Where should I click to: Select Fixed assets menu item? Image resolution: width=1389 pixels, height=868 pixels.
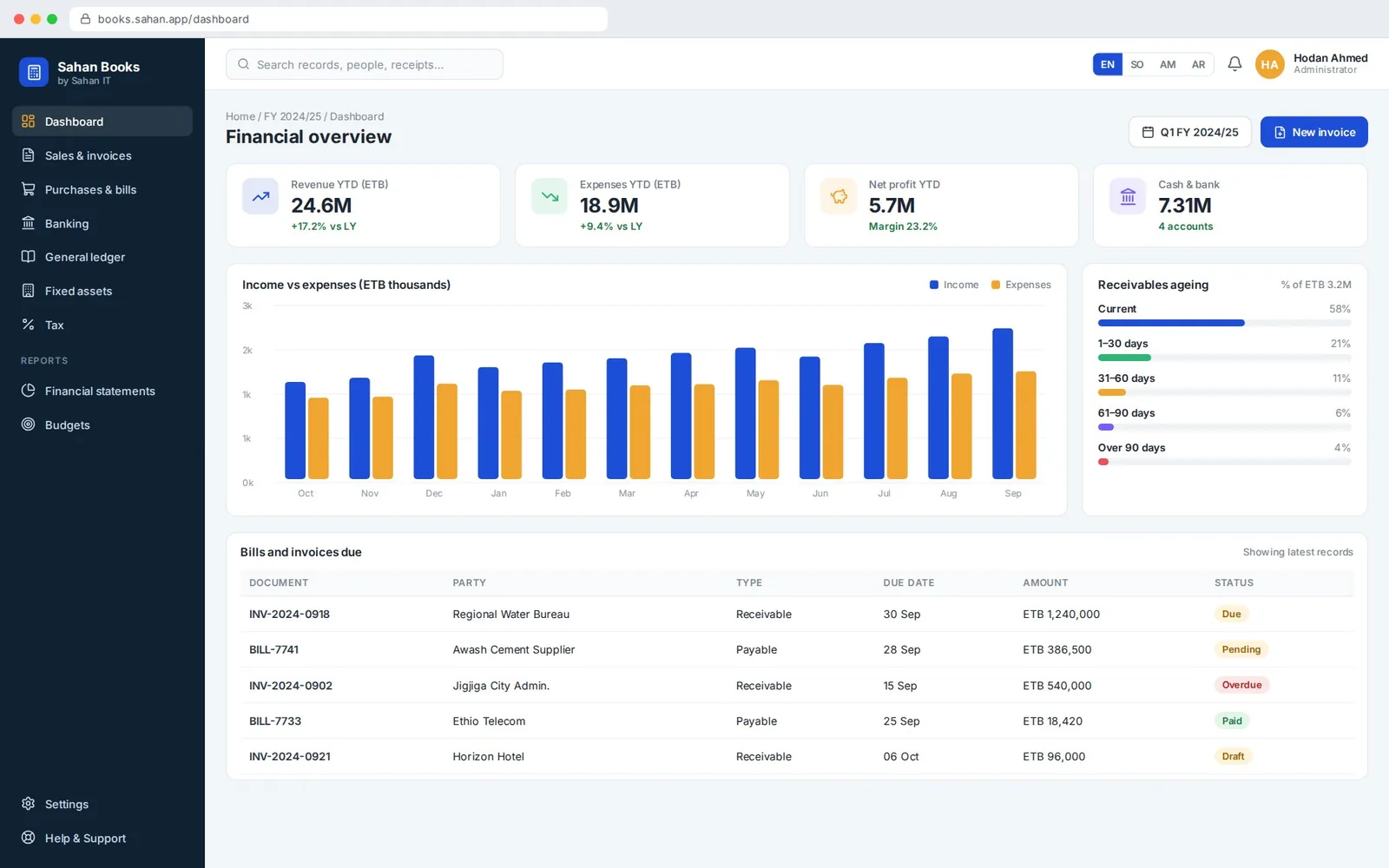tap(102, 291)
